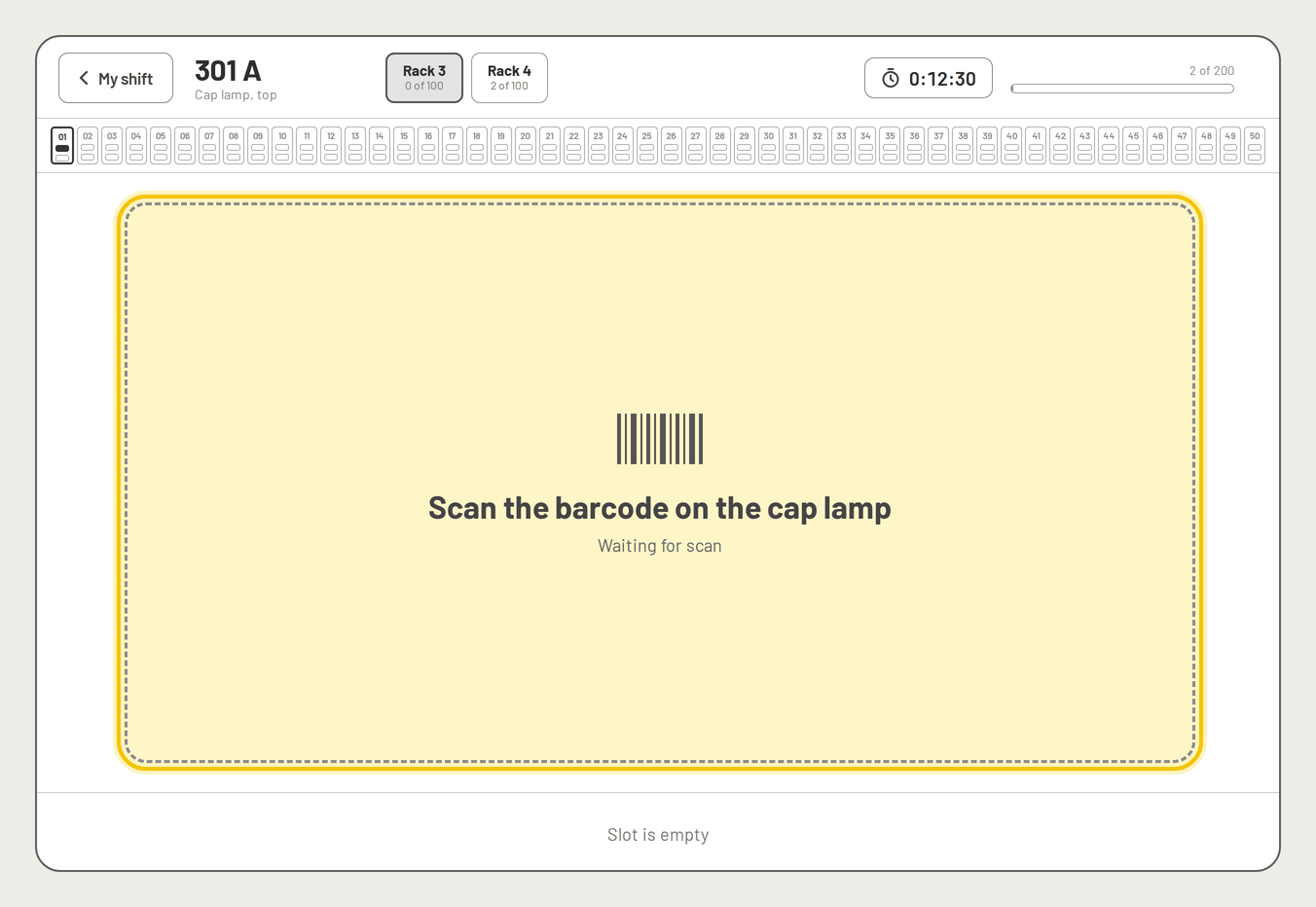Click the 'Scan the barcode on the cap lamp' heading
The width and height of the screenshot is (1316, 907).
660,508
